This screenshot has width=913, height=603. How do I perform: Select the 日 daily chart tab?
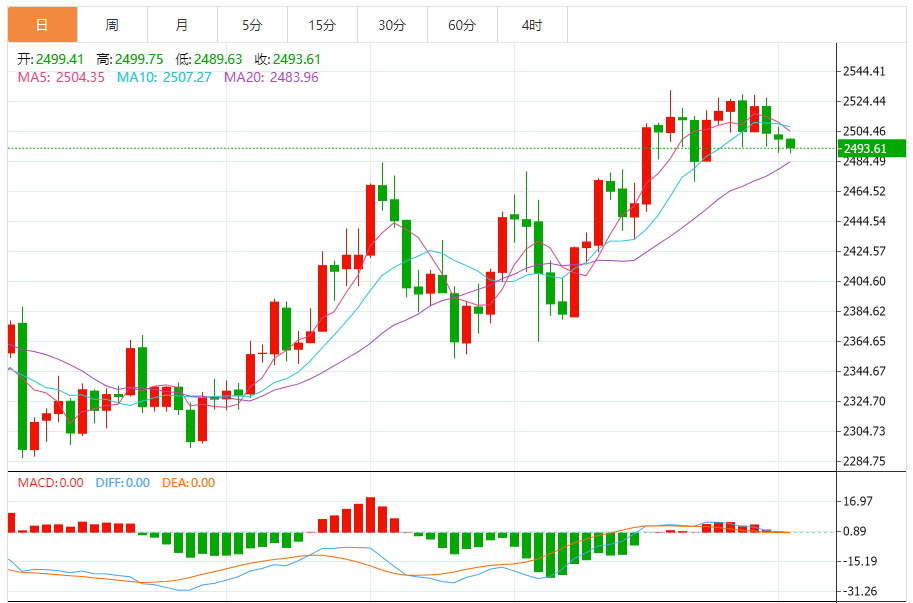pos(43,25)
